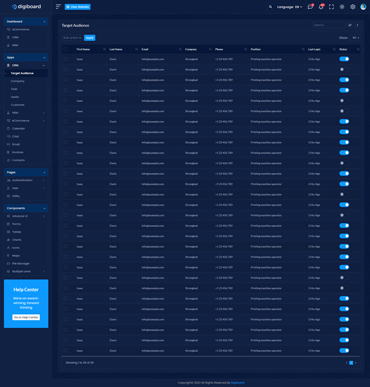This screenshot has height=387, width=370.
Task: Open the messages chat icon in header
Action: coord(310,7)
